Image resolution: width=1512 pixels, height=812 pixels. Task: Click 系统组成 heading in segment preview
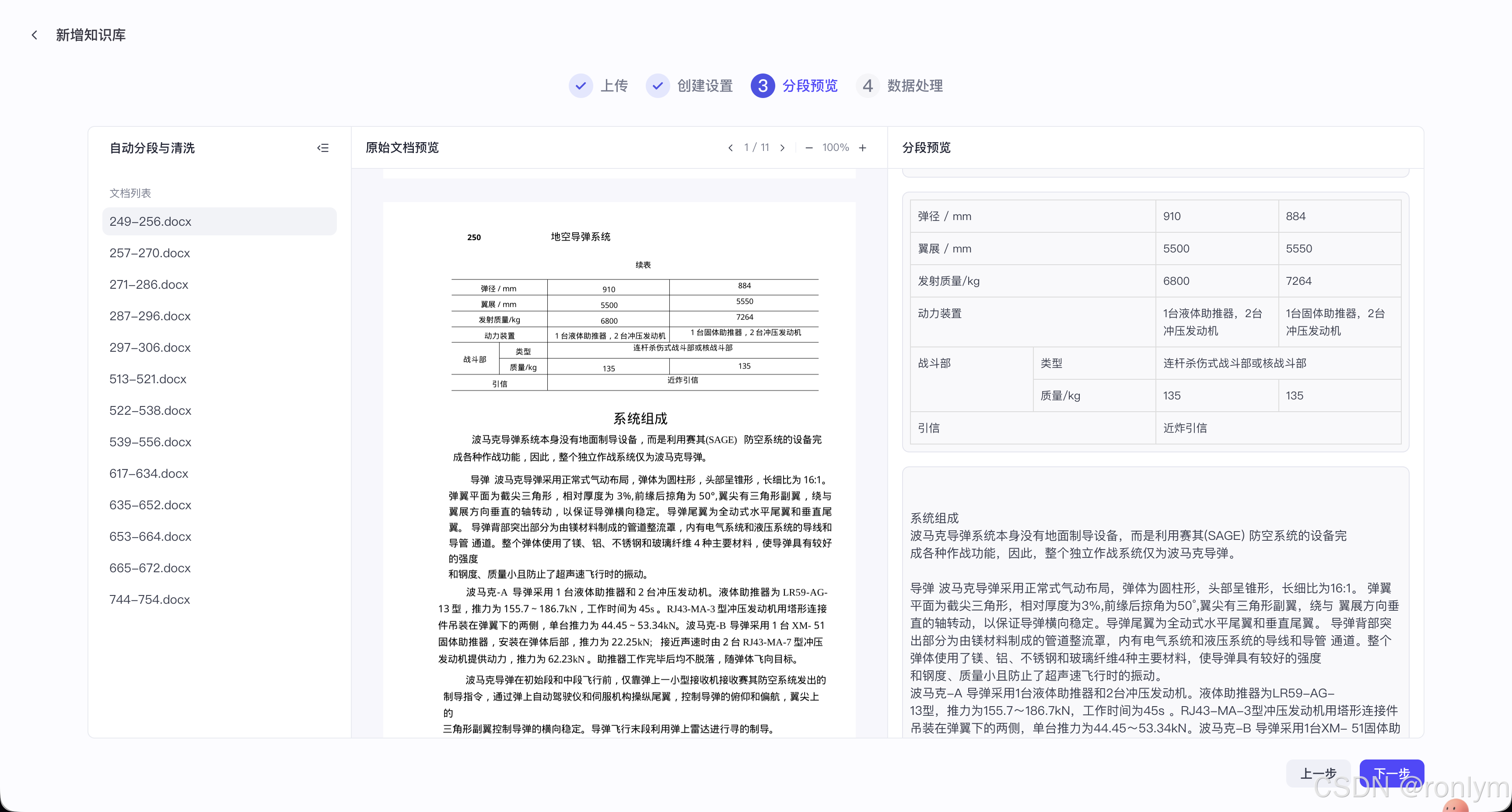934,518
